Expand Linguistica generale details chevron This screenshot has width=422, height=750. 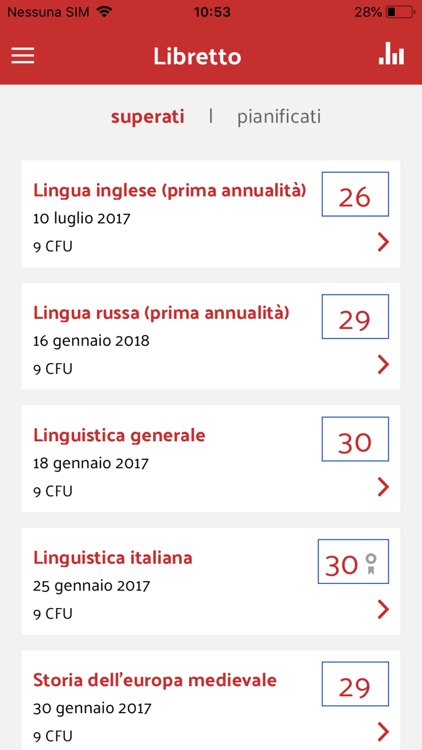click(383, 487)
